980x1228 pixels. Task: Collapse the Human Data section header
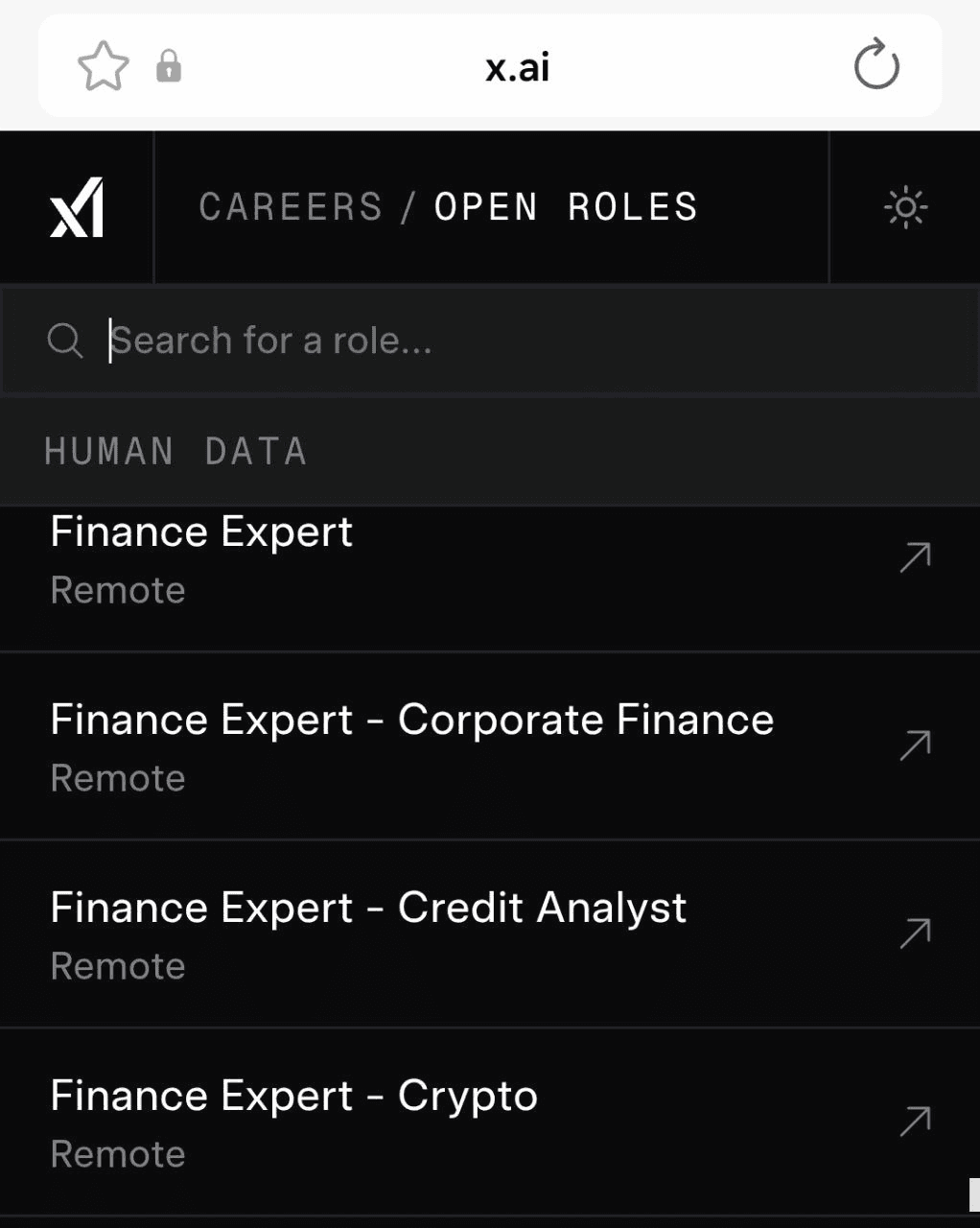click(175, 451)
